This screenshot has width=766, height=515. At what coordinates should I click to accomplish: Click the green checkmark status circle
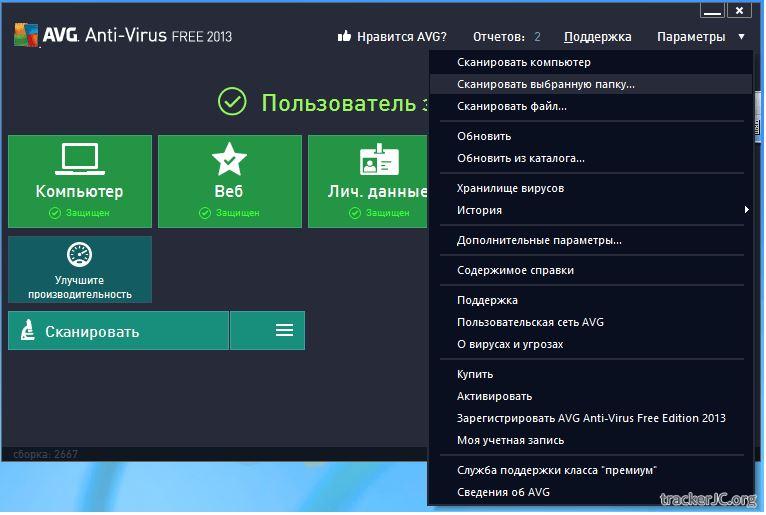pos(232,102)
